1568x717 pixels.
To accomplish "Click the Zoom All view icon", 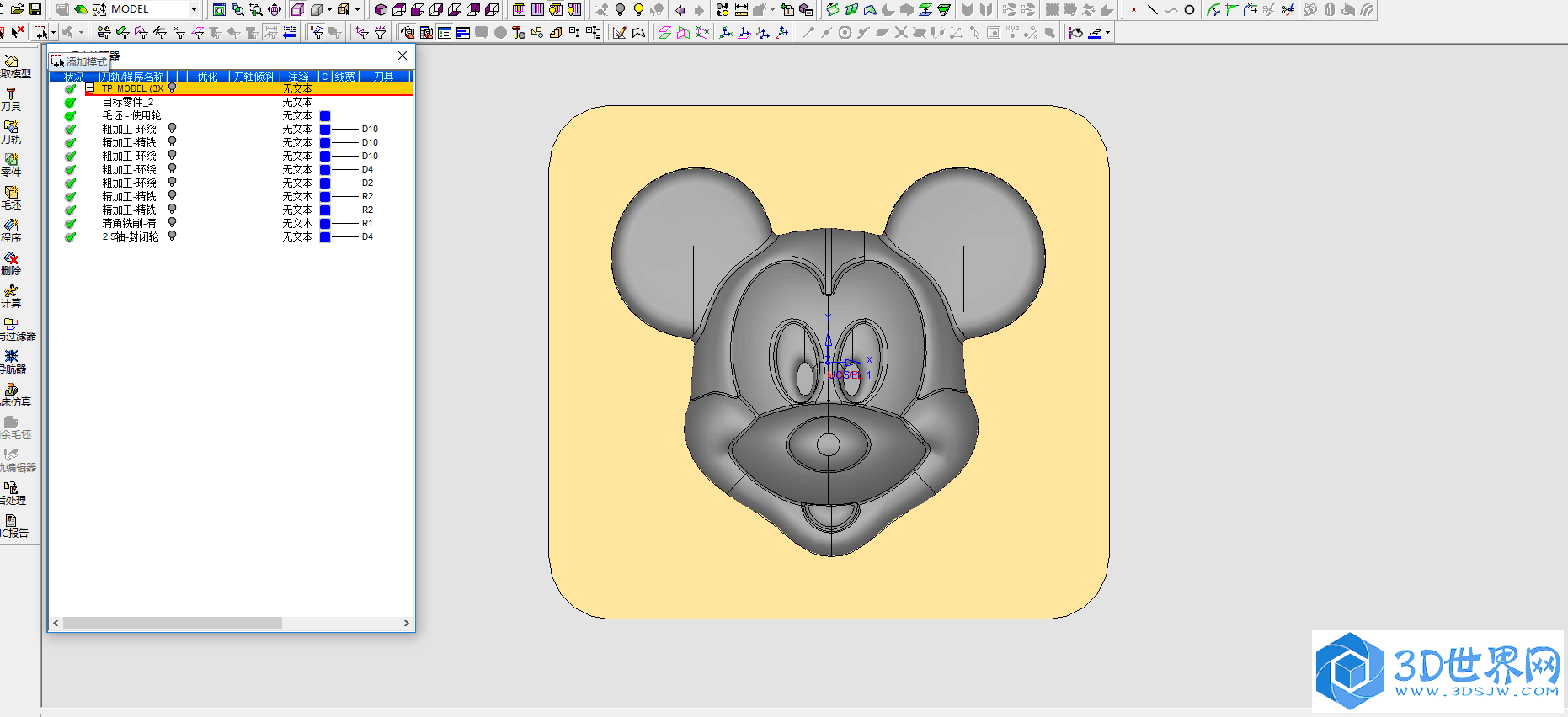I will point(219,9).
